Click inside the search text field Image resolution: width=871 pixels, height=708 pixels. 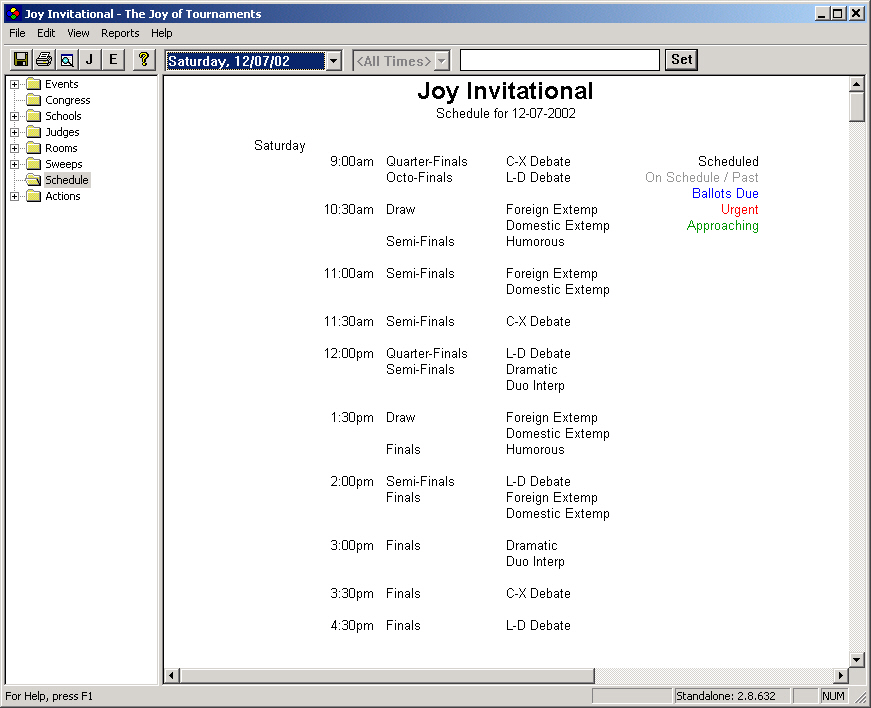coord(559,60)
